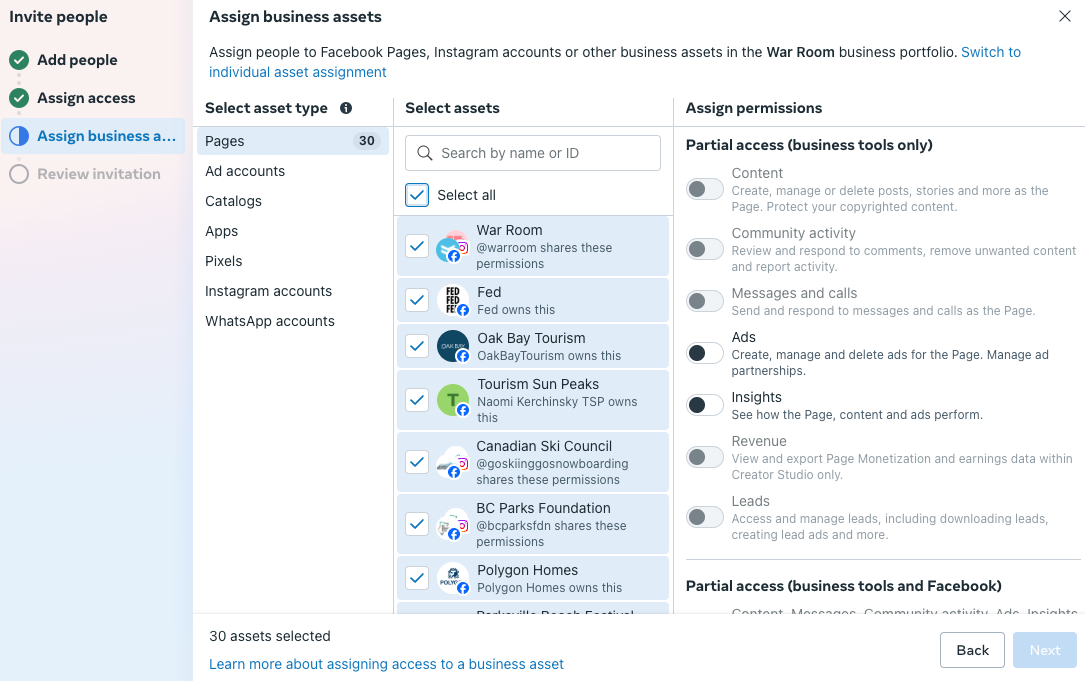Click the Oak Bay Tourism page logo
This screenshot has height=681, width=1085.
tap(452, 346)
